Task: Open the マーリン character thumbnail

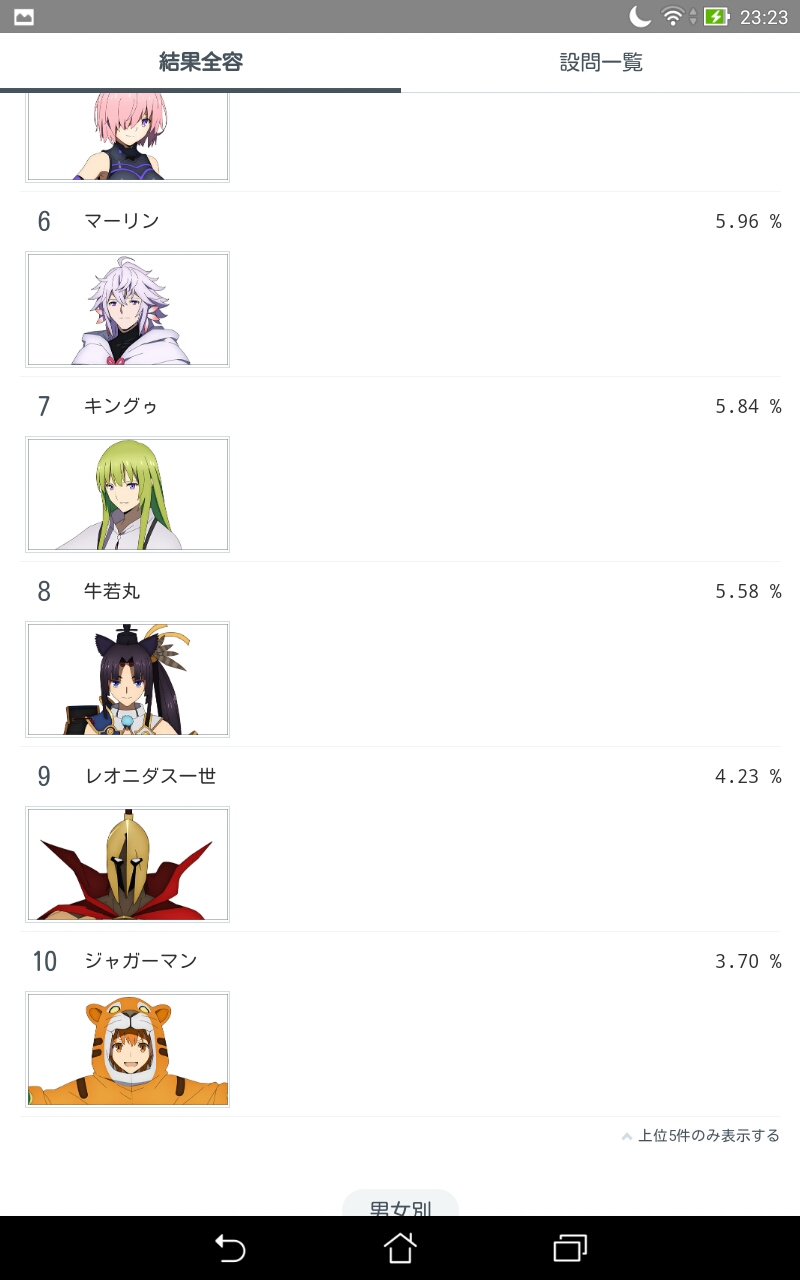Action: [x=127, y=309]
